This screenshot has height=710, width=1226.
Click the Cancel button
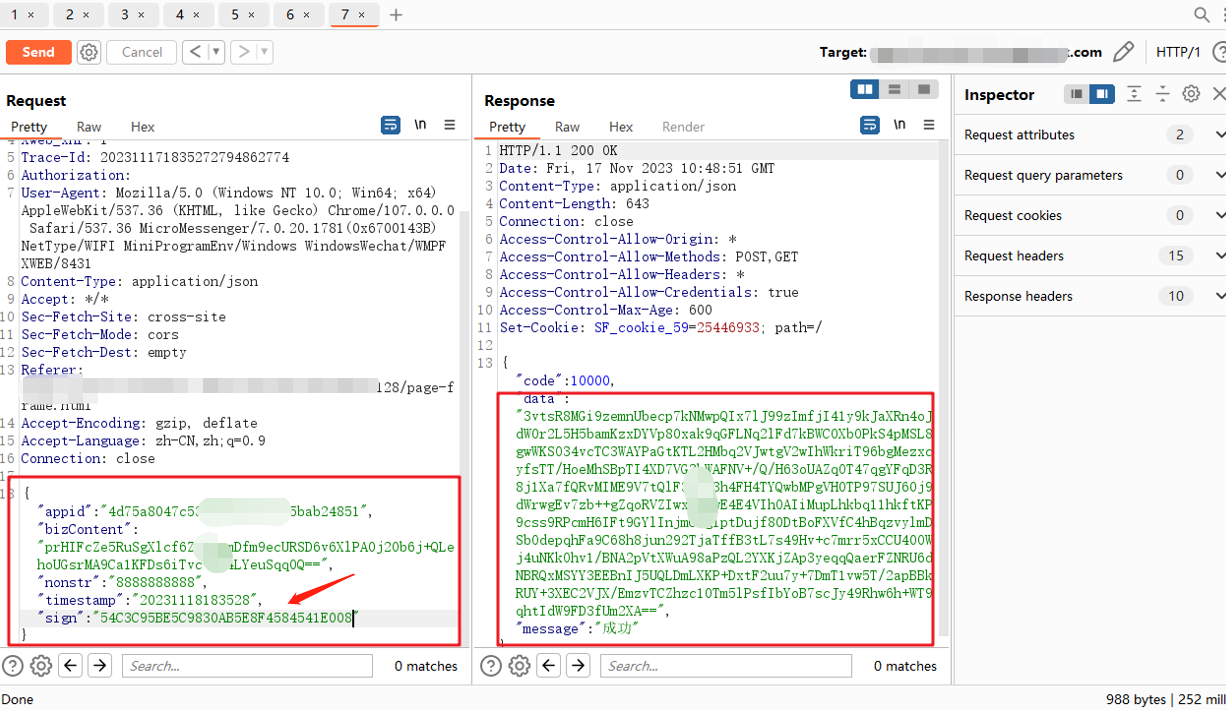coord(142,52)
